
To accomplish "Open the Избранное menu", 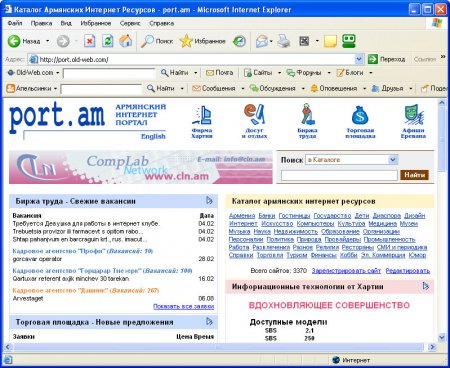I will 96,23.
